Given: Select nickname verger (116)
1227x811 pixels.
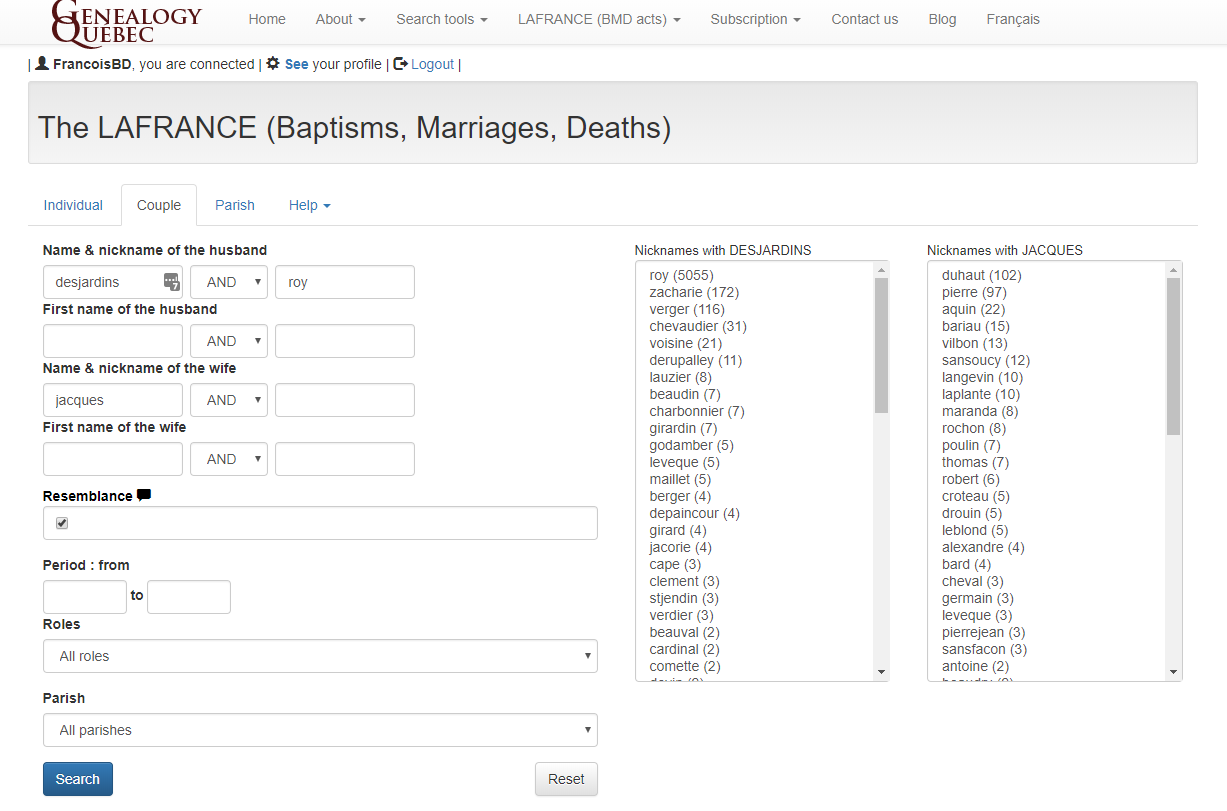Looking at the screenshot, I should point(687,309).
